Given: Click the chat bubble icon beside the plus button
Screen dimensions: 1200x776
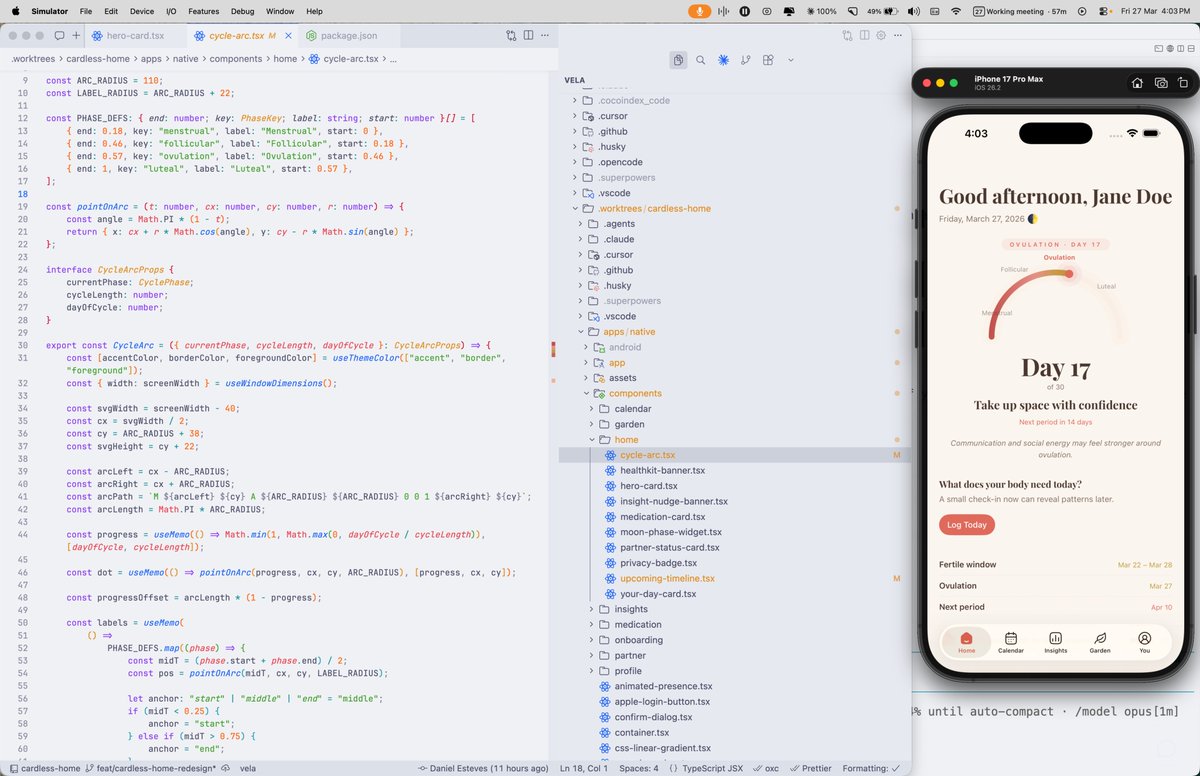Looking at the screenshot, I should pyautogui.click(x=59, y=35).
